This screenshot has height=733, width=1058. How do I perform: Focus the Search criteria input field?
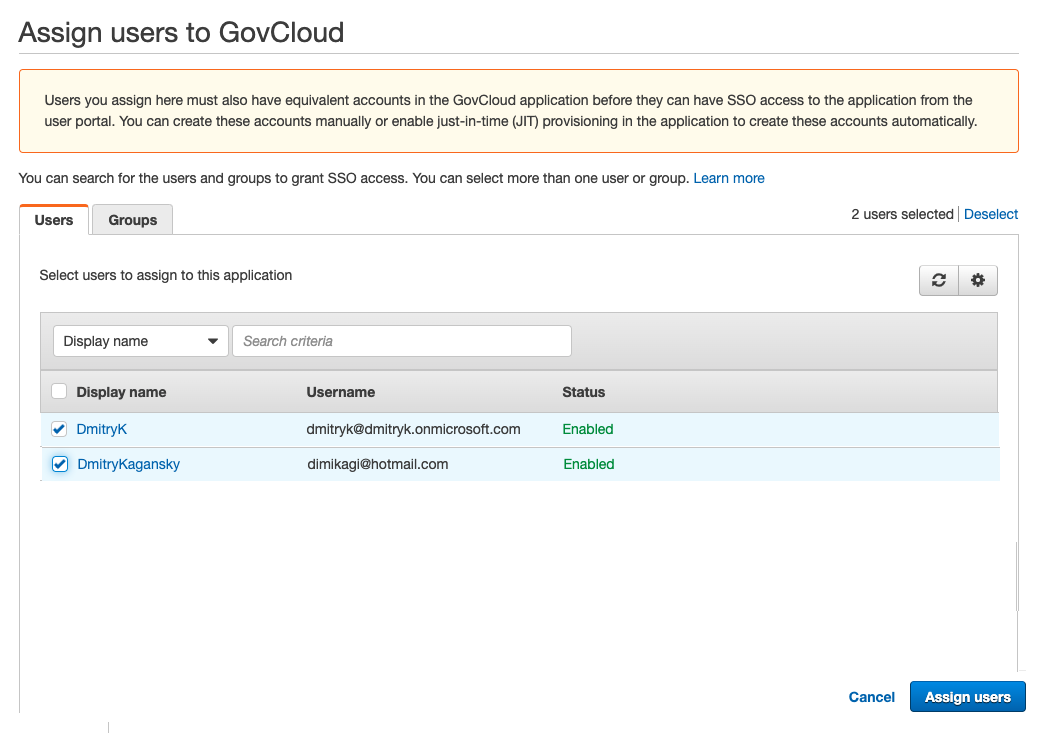click(x=402, y=341)
